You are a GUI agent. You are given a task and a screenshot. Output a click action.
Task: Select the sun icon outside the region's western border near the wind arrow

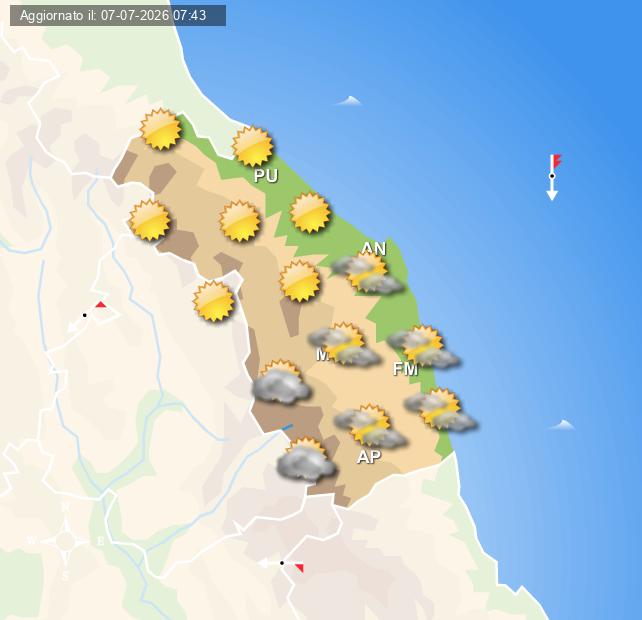tap(214, 301)
